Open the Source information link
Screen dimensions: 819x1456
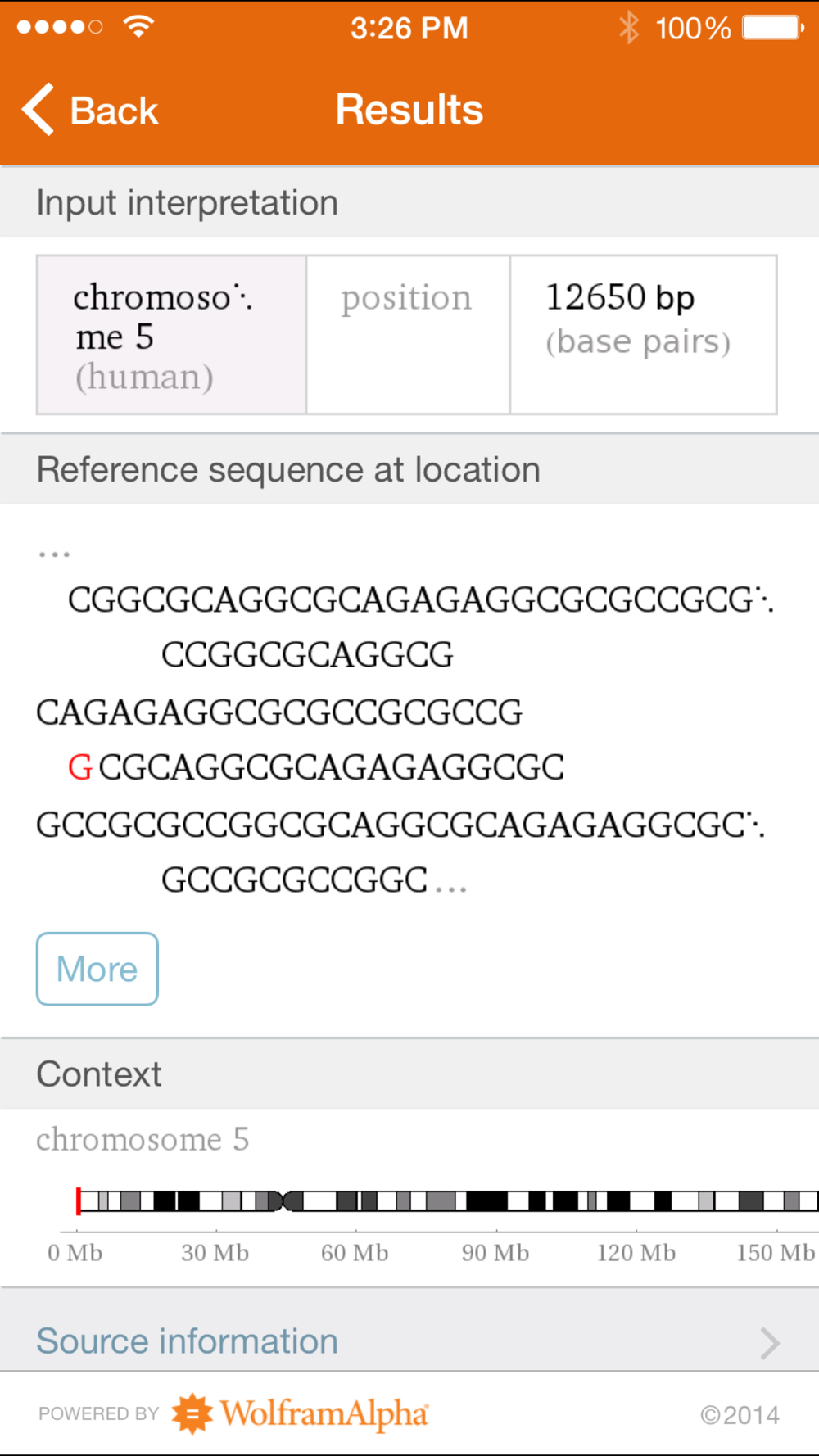click(x=188, y=1341)
